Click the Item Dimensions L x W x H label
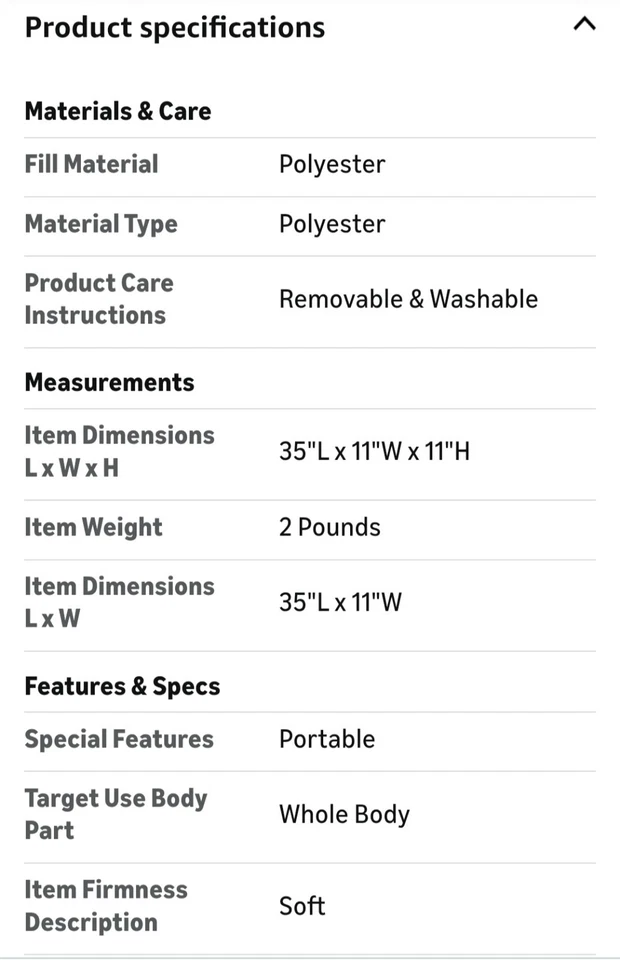This screenshot has height=960, width=620. [x=119, y=451]
